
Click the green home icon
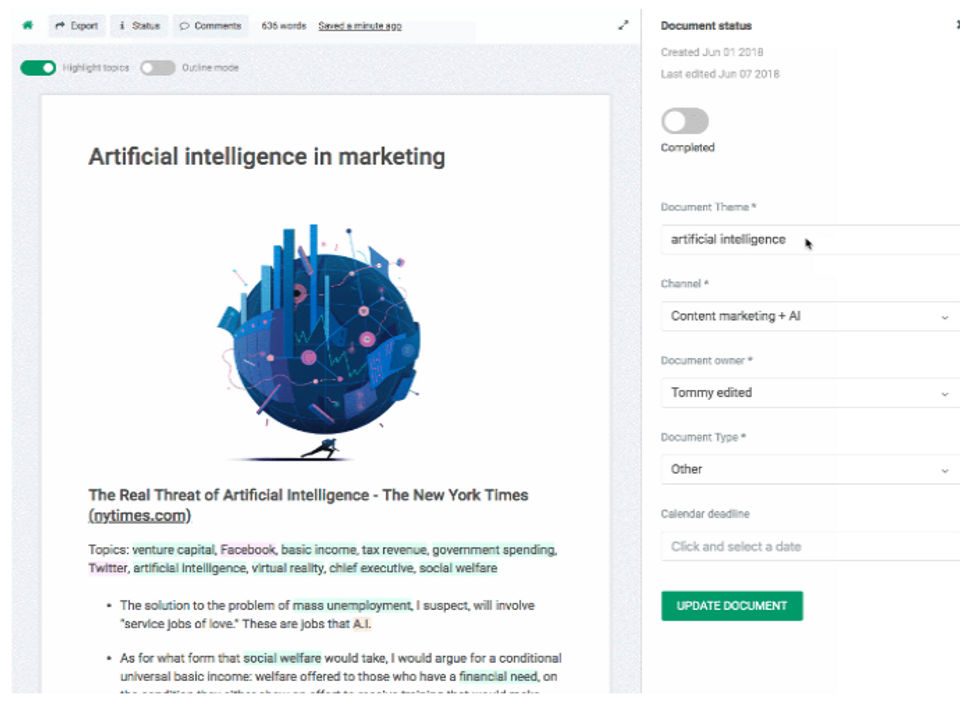coord(27,26)
